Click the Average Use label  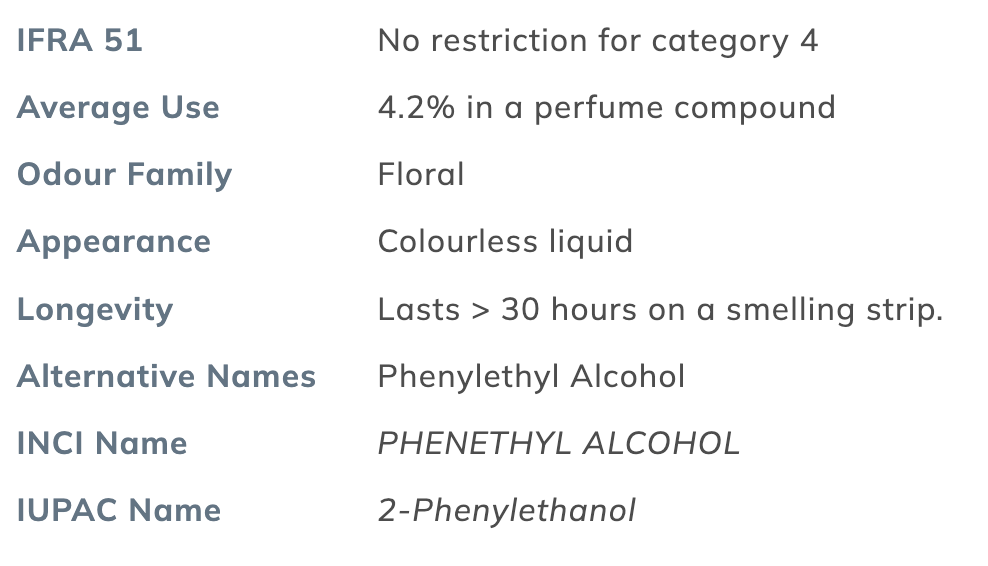tap(118, 107)
